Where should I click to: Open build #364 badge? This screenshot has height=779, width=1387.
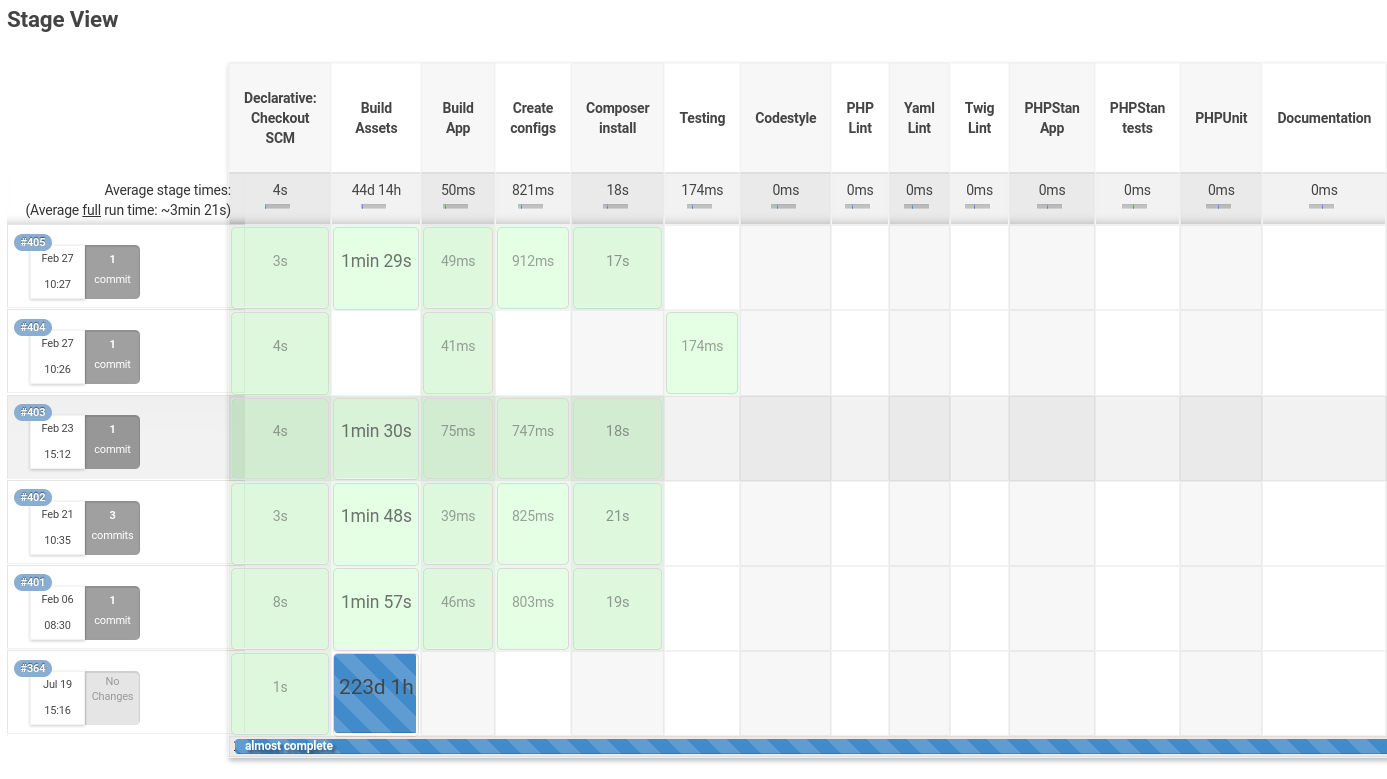33,668
